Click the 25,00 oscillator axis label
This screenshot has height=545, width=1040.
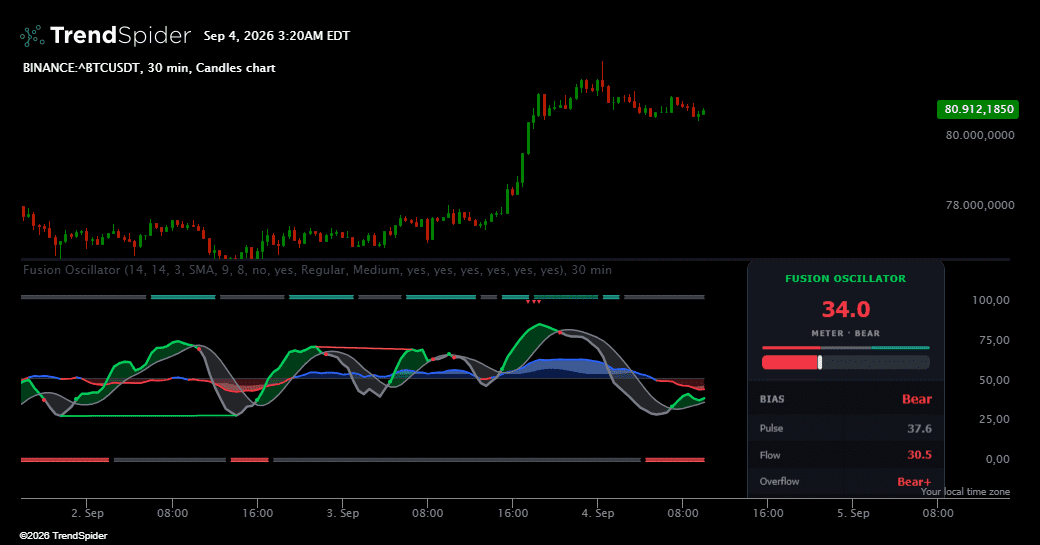(994, 419)
